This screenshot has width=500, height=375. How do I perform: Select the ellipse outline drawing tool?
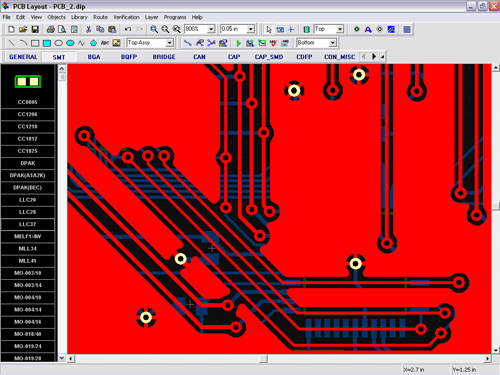click(x=59, y=43)
